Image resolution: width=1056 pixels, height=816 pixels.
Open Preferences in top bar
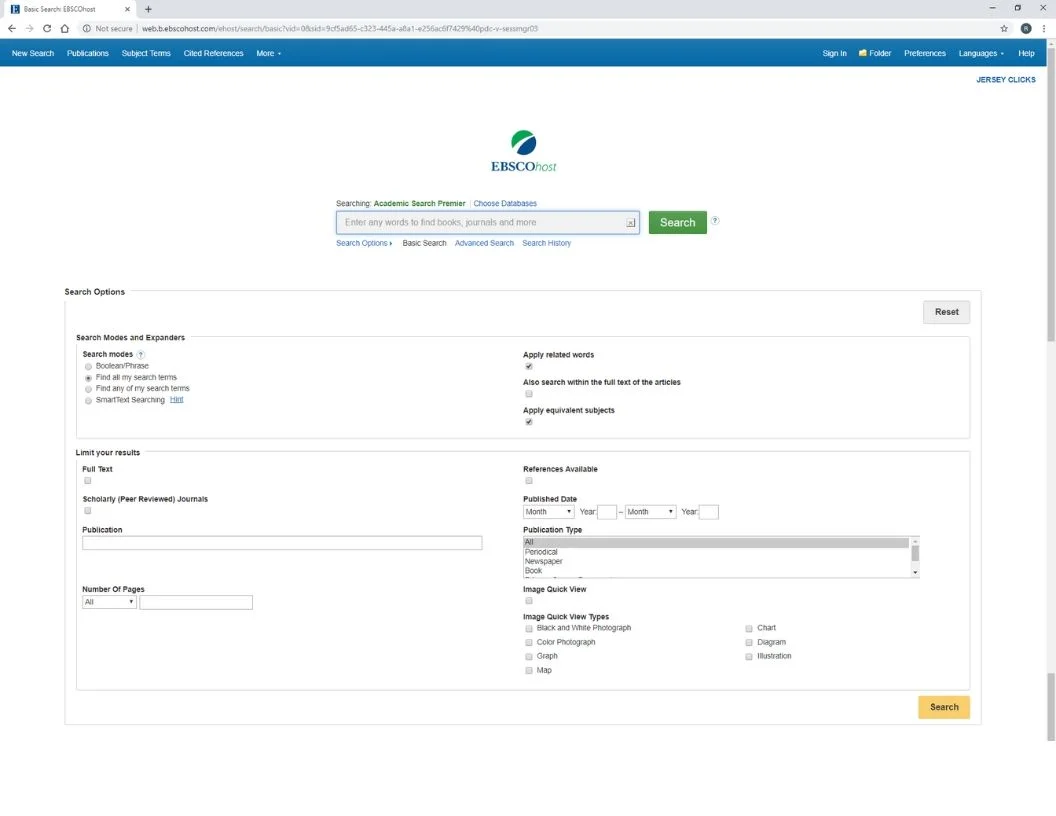coord(925,53)
